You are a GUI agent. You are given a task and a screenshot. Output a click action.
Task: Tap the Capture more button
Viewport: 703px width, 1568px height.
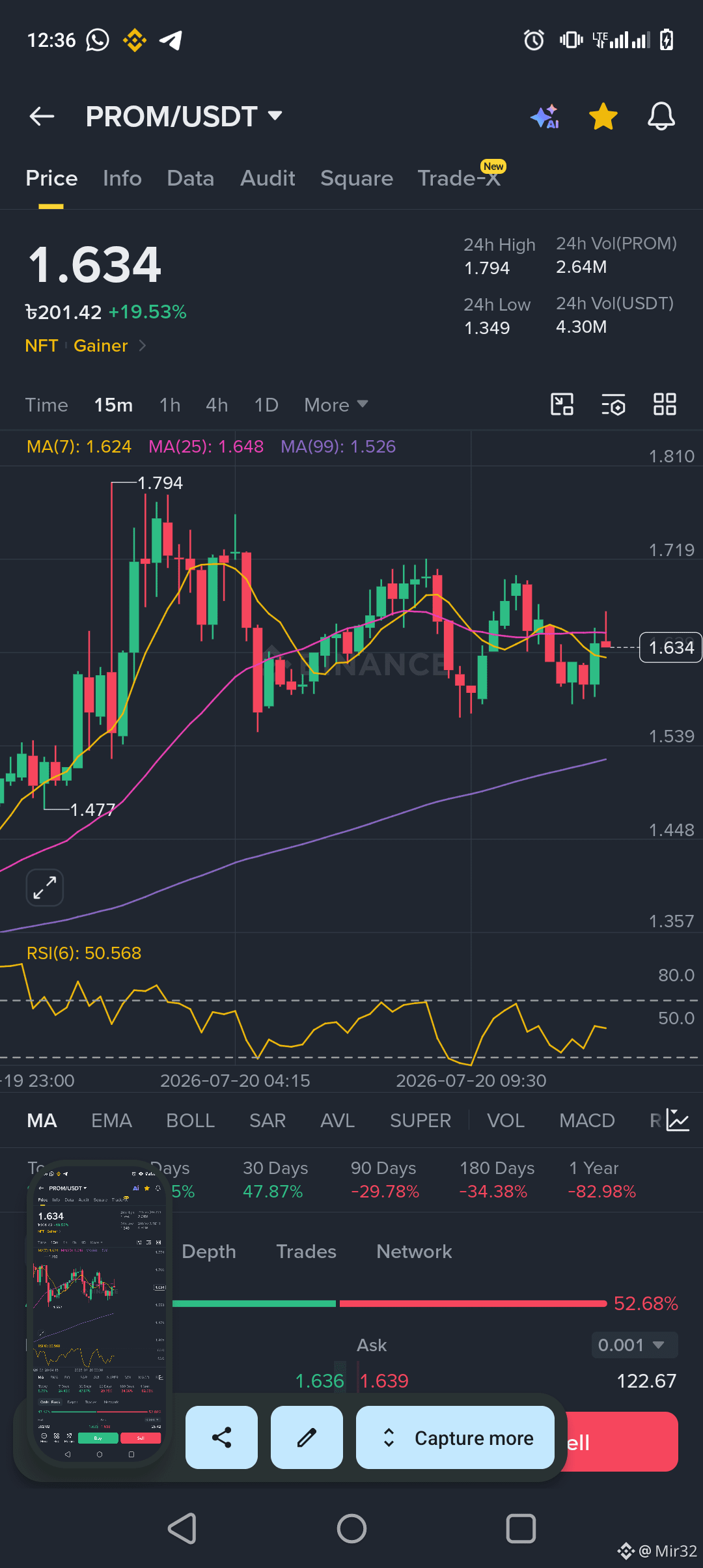(455, 1437)
